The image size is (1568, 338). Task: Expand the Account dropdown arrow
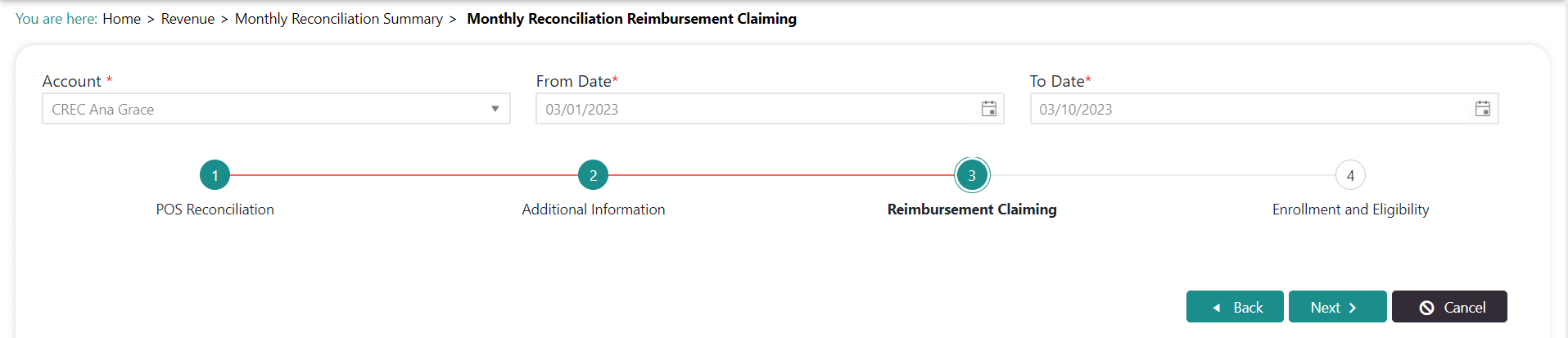[495, 109]
